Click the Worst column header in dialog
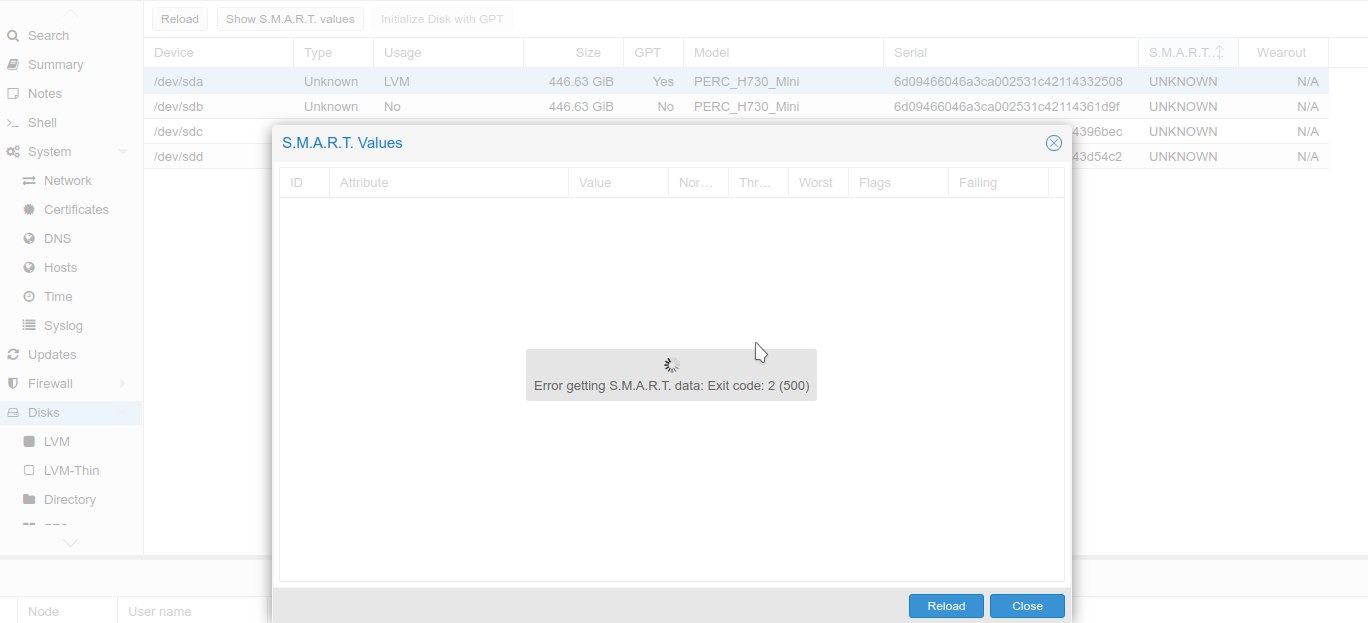Image resolution: width=1368 pixels, height=623 pixels. tap(818, 183)
